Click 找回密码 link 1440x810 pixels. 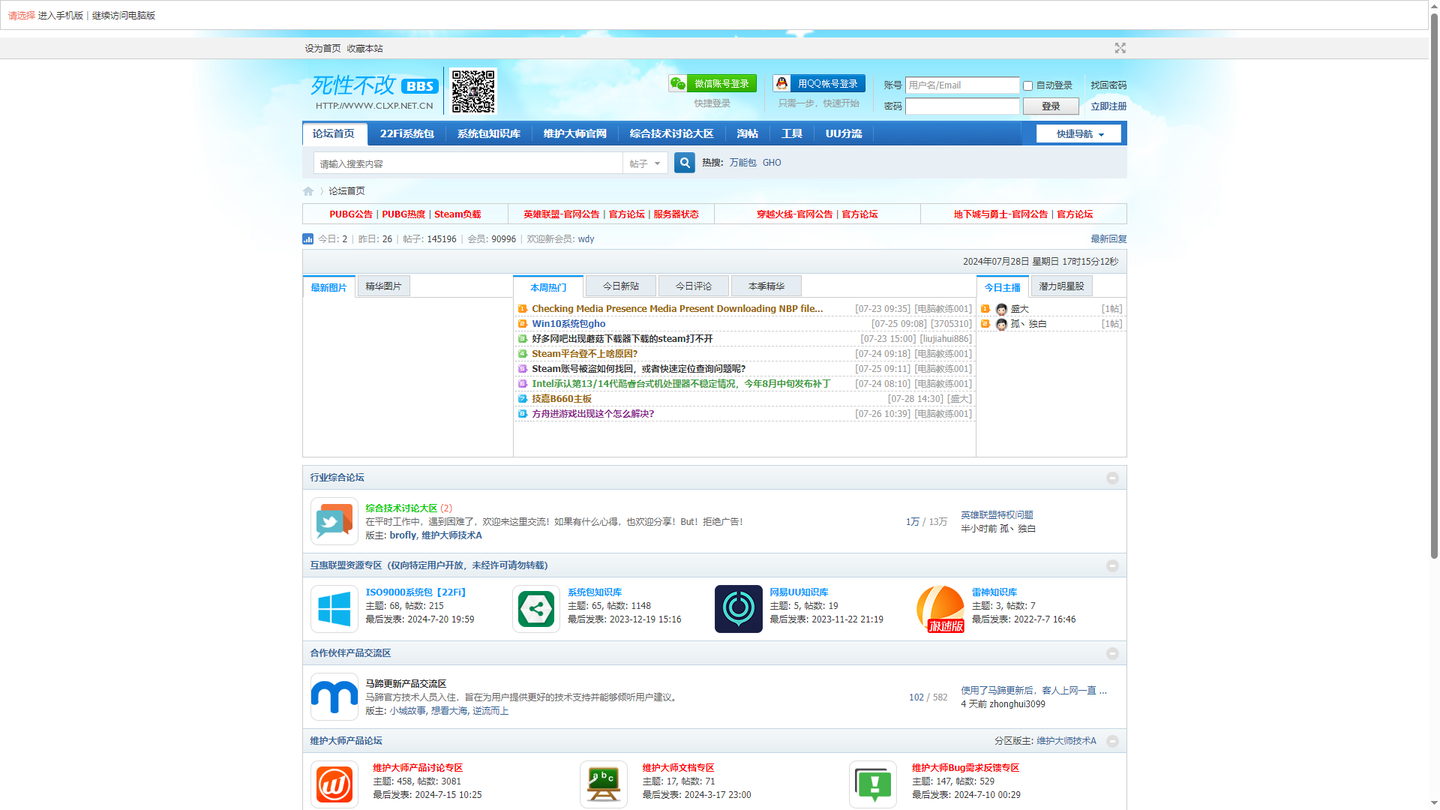pyautogui.click(x=1108, y=86)
